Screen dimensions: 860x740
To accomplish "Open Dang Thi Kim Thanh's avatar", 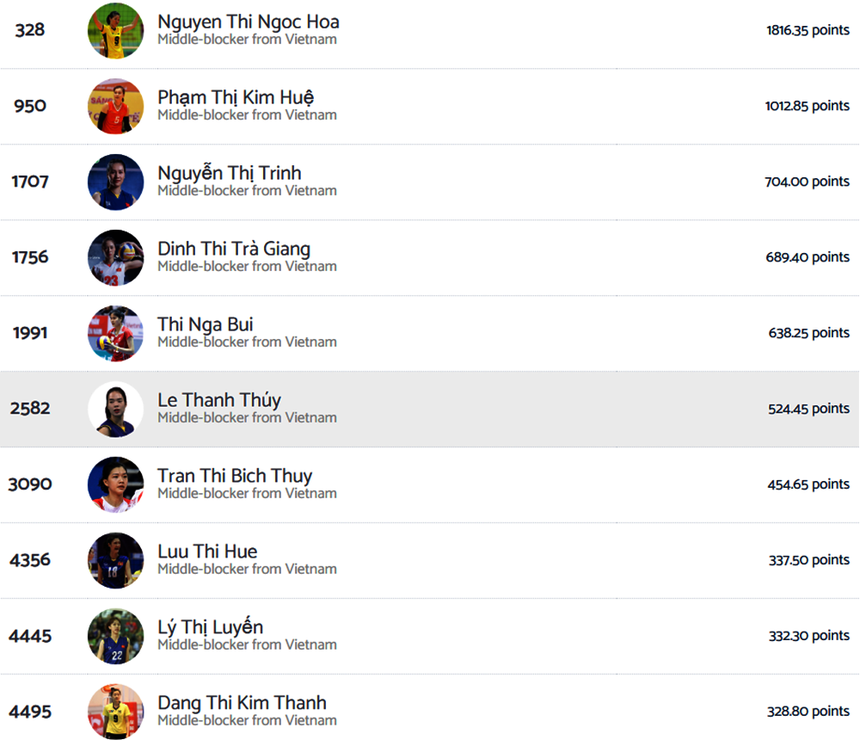I will click(115, 712).
